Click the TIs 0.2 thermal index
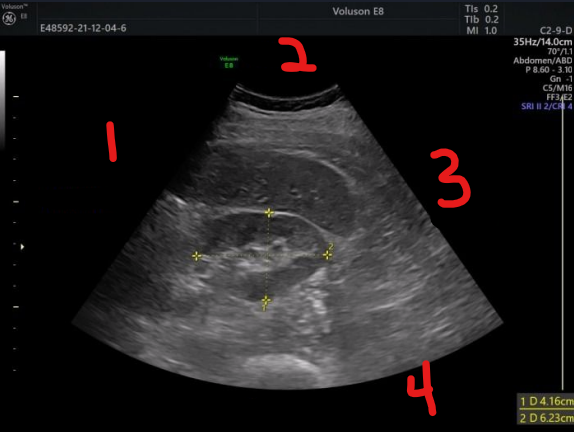Screen dimensions: 574x432 click(481, 9)
